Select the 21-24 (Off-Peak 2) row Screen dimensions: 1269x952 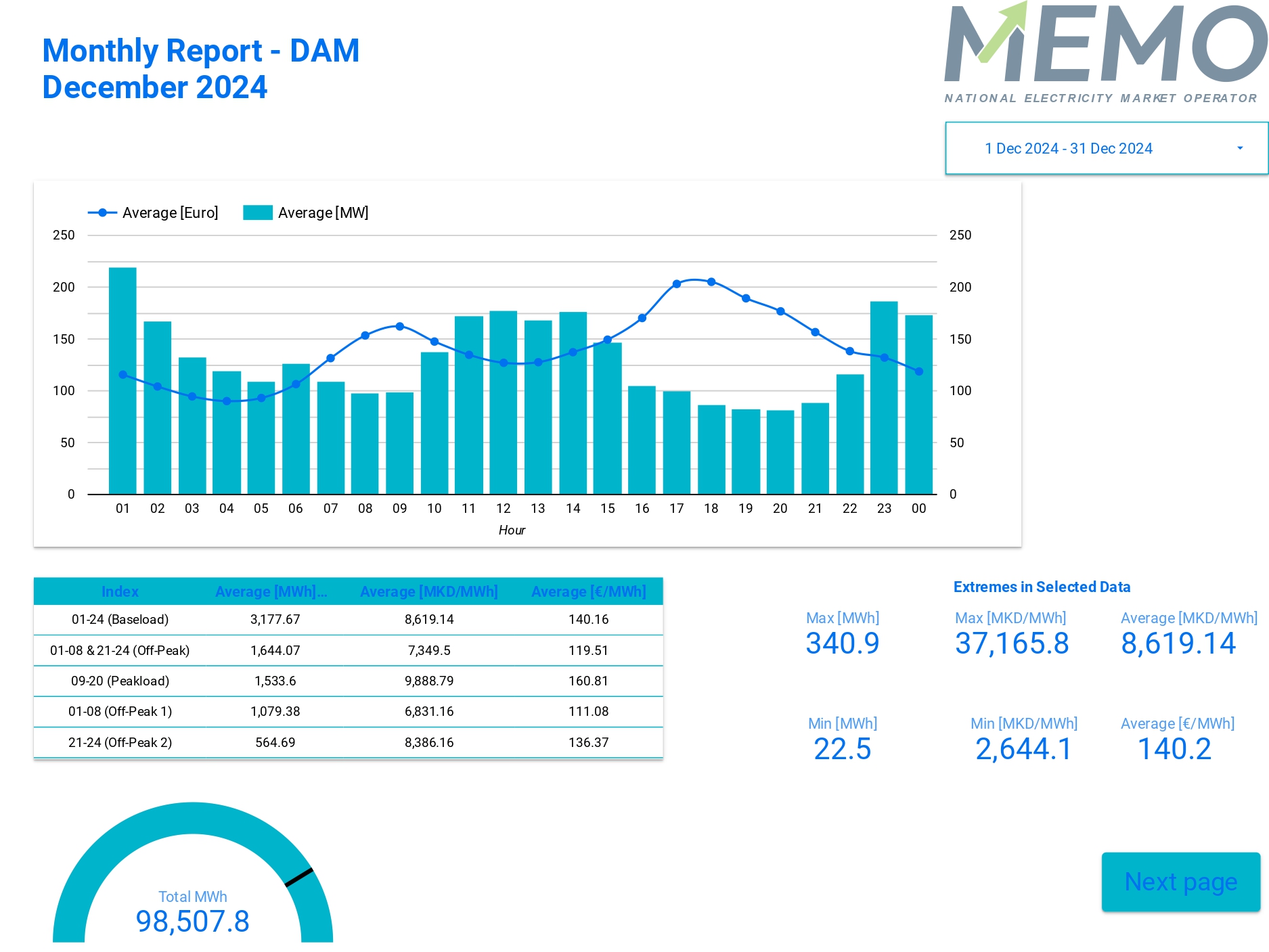[120, 743]
